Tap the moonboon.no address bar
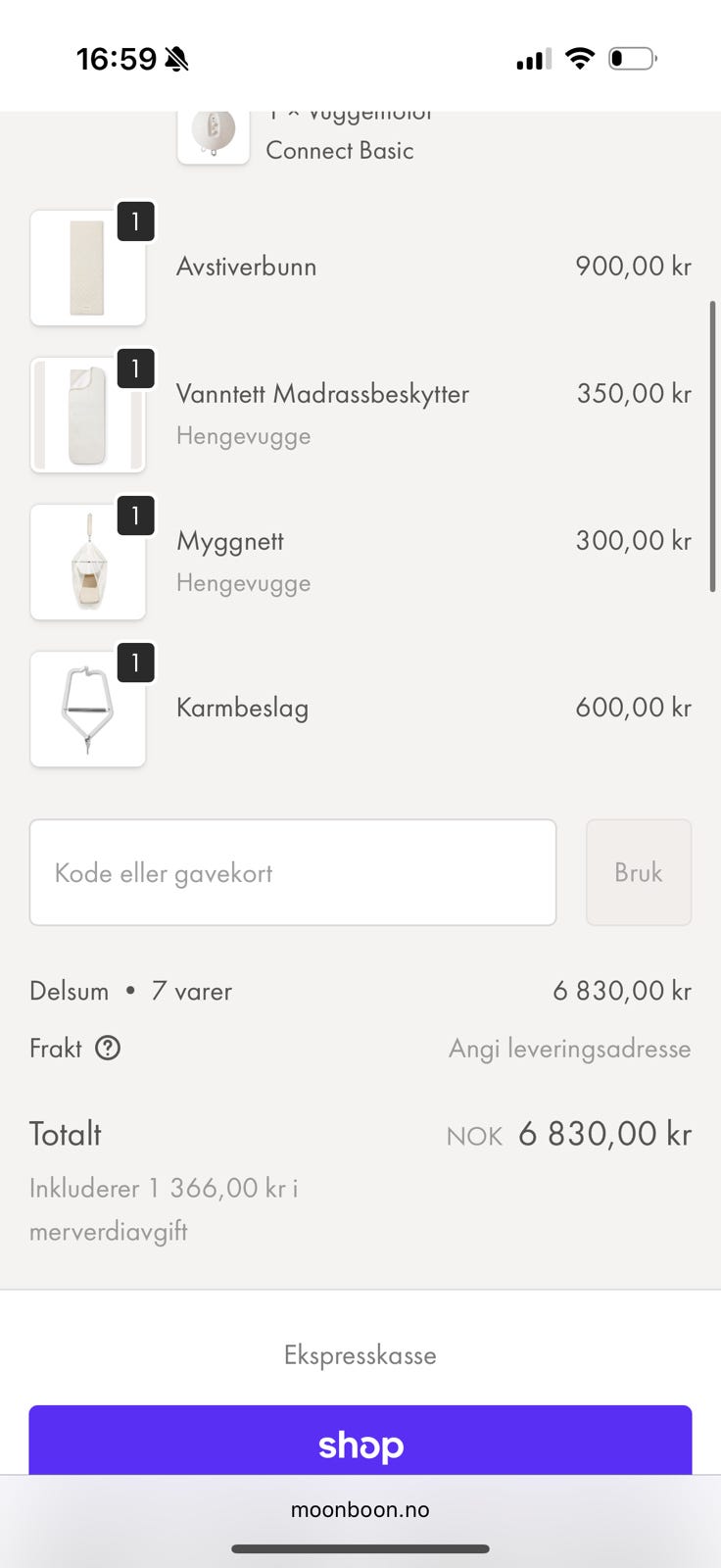 (x=360, y=1509)
